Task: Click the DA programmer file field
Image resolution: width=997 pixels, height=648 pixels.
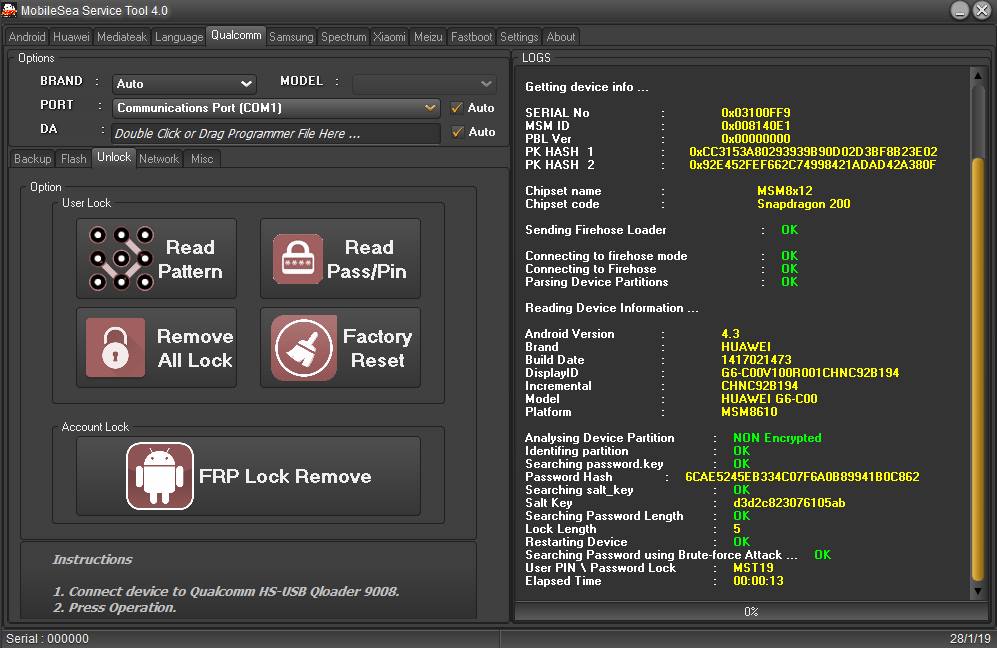Action: 277,133
